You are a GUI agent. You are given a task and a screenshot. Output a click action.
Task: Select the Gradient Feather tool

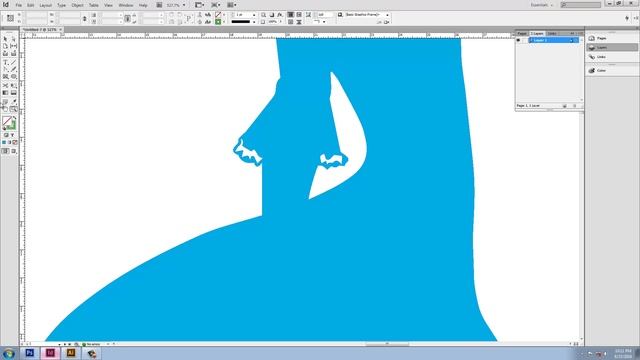[13, 93]
